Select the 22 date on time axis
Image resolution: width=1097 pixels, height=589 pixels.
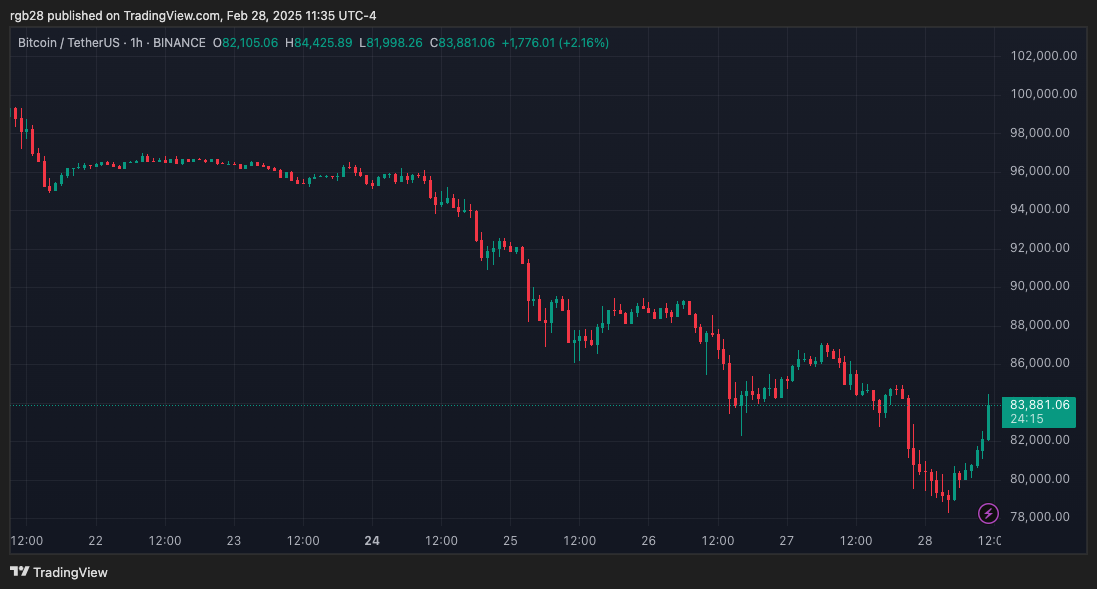(x=96, y=541)
